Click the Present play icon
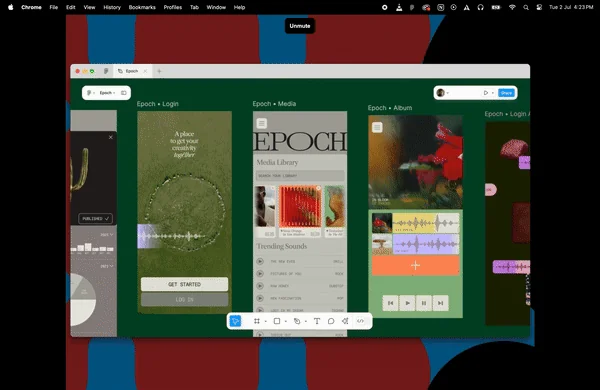 click(486, 93)
